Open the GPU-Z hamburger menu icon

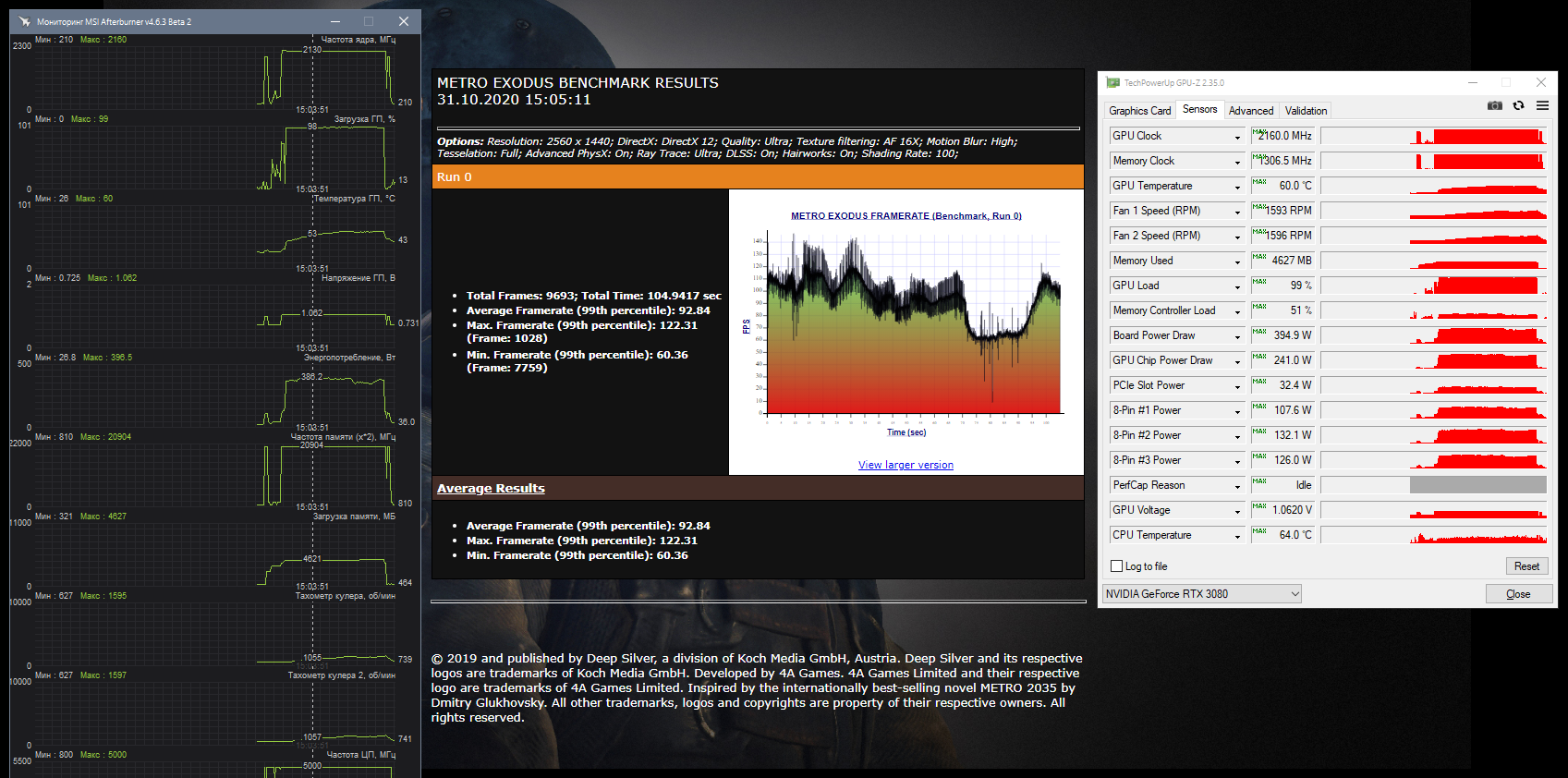coord(1542,105)
